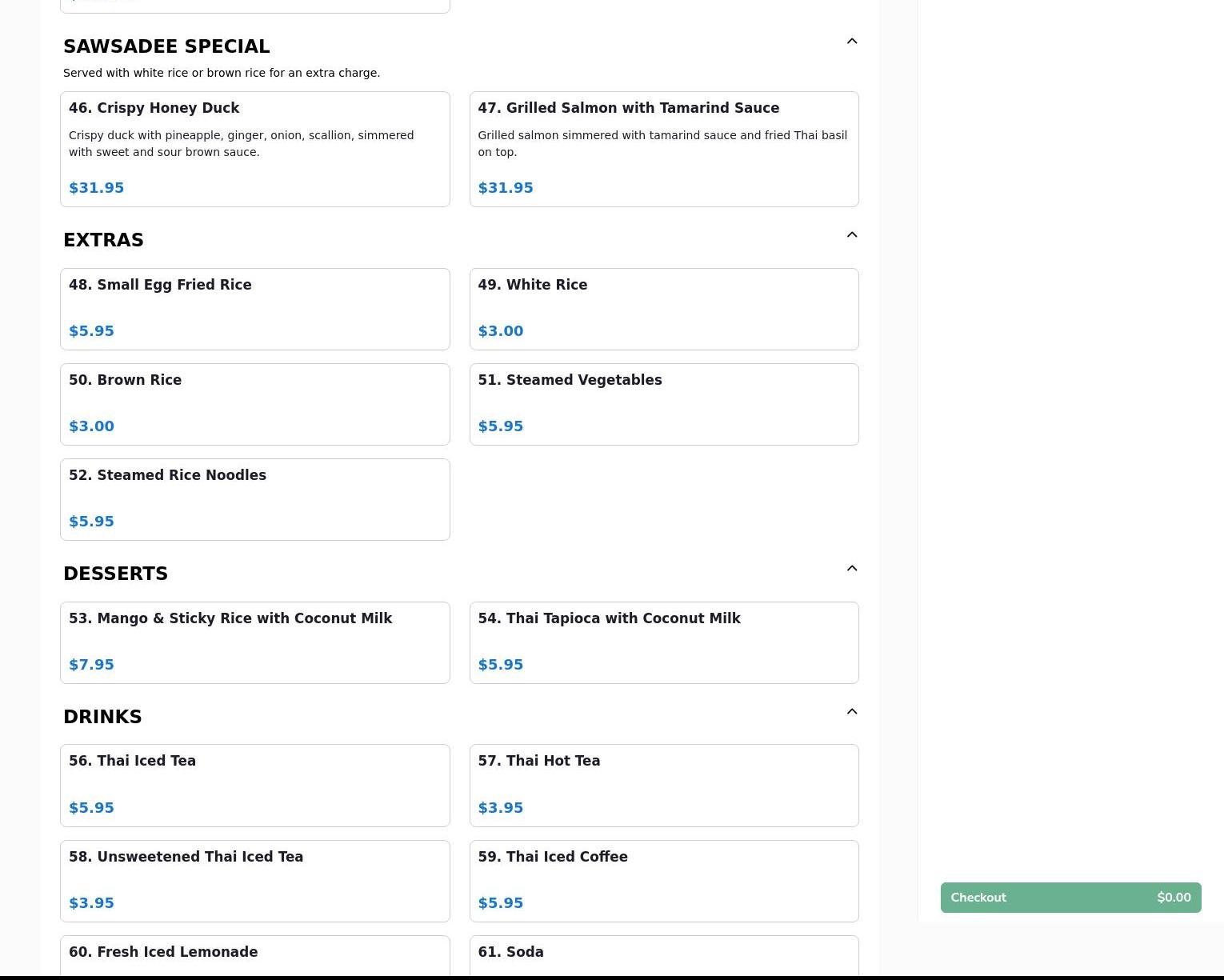Collapse the Desserts section chevron
Image resolution: width=1224 pixels, height=980 pixels.
coord(851,569)
